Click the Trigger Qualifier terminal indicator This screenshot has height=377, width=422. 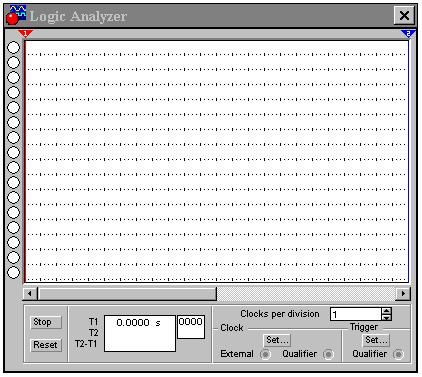(x=398, y=354)
